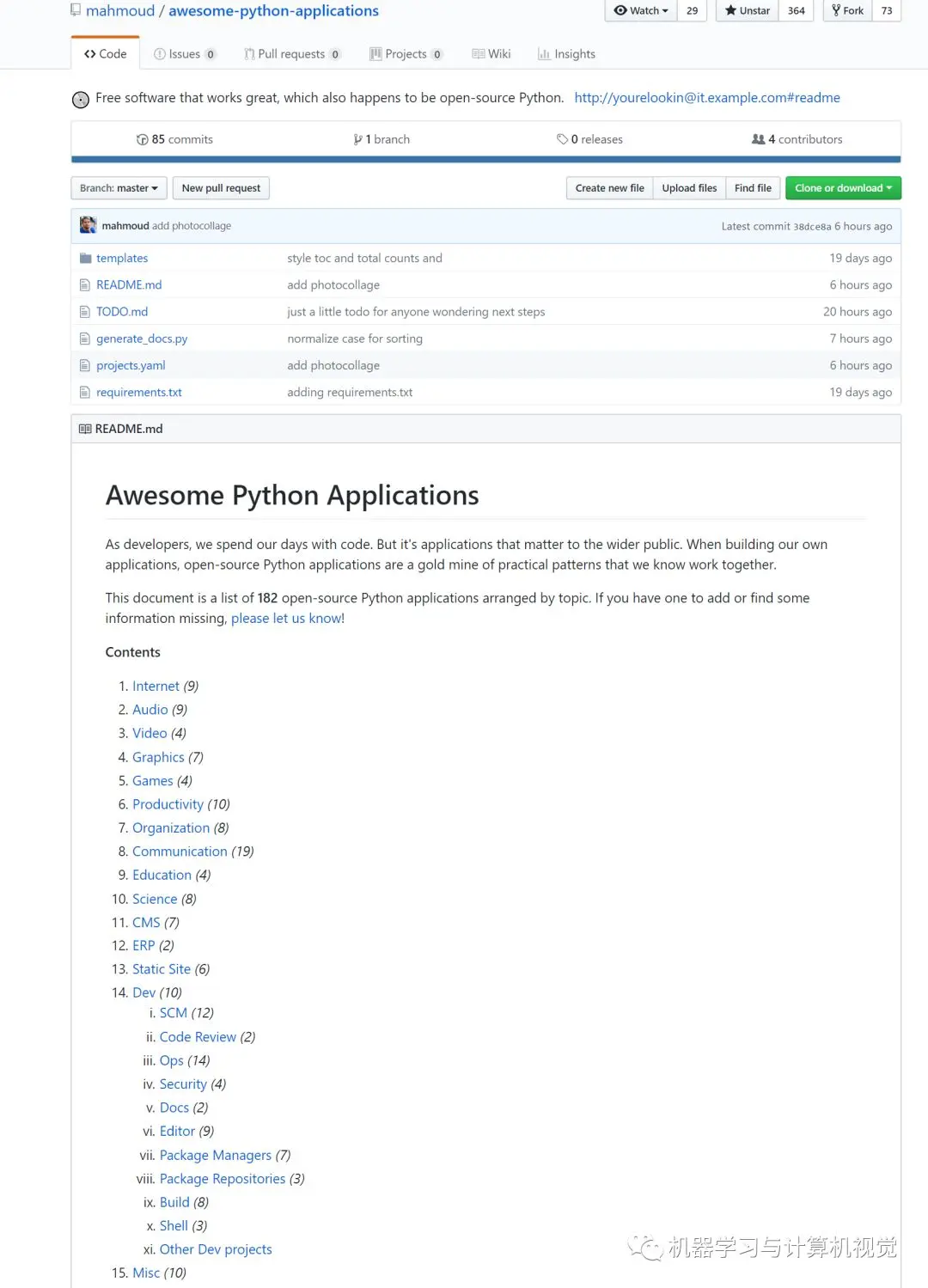Image resolution: width=928 pixels, height=1288 pixels.
Task: Jump to Misc section
Action: click(146, 1273)
